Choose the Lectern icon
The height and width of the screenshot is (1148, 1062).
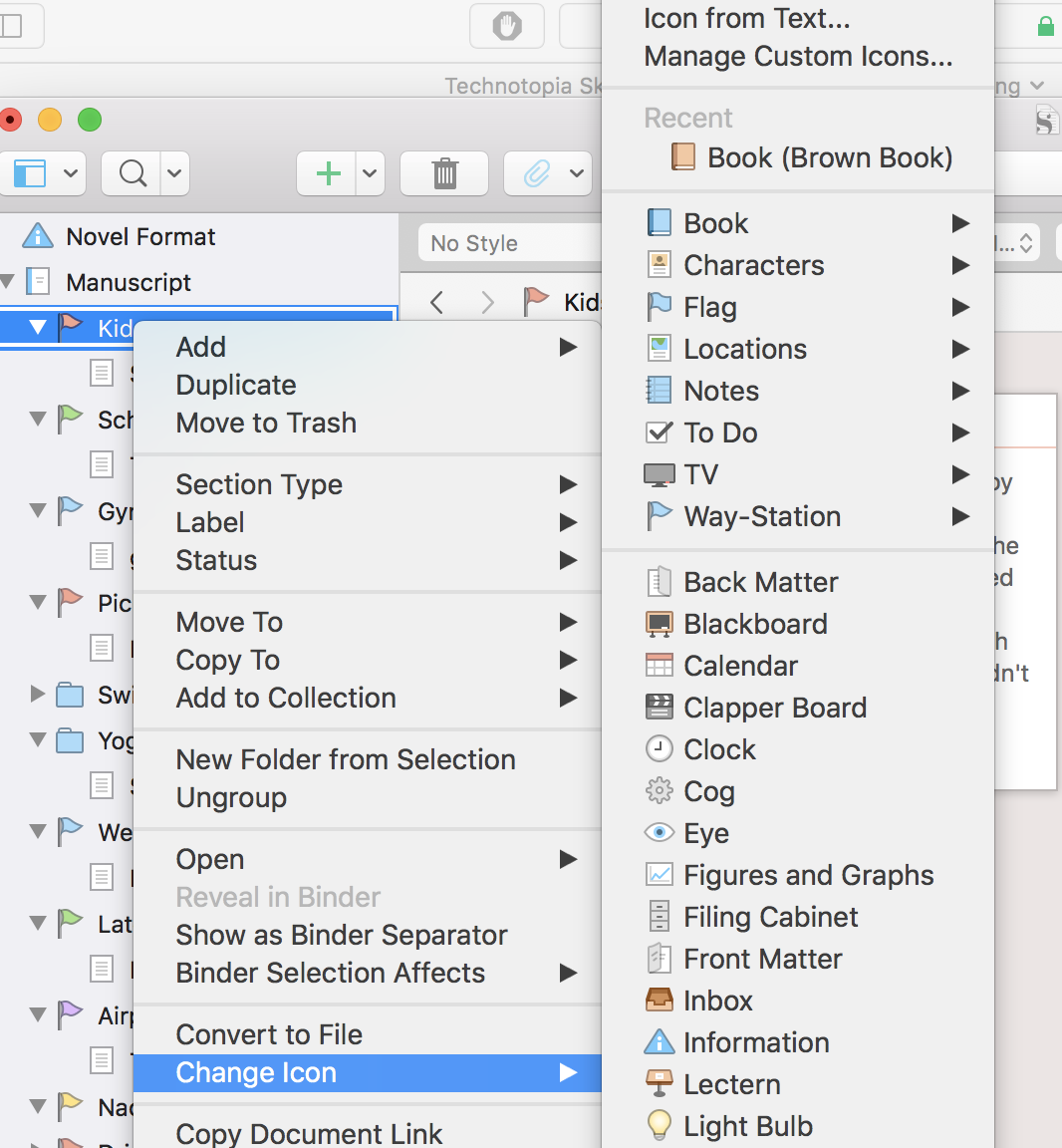[x=798, y=1083]
